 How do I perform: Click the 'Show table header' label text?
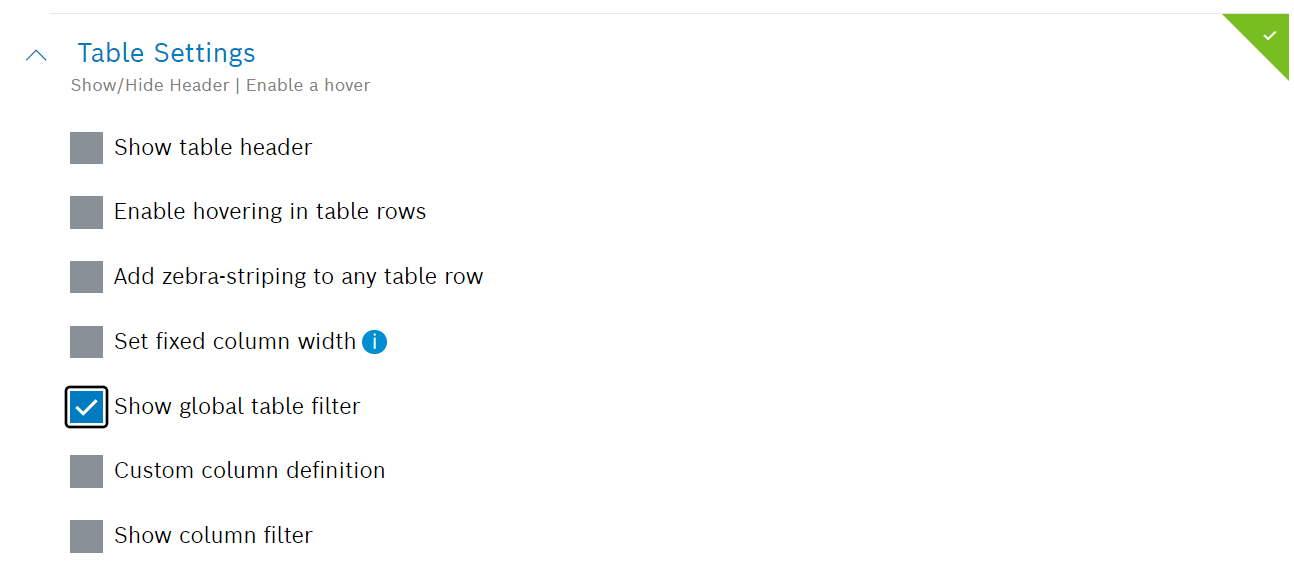[x=213, y=148]
